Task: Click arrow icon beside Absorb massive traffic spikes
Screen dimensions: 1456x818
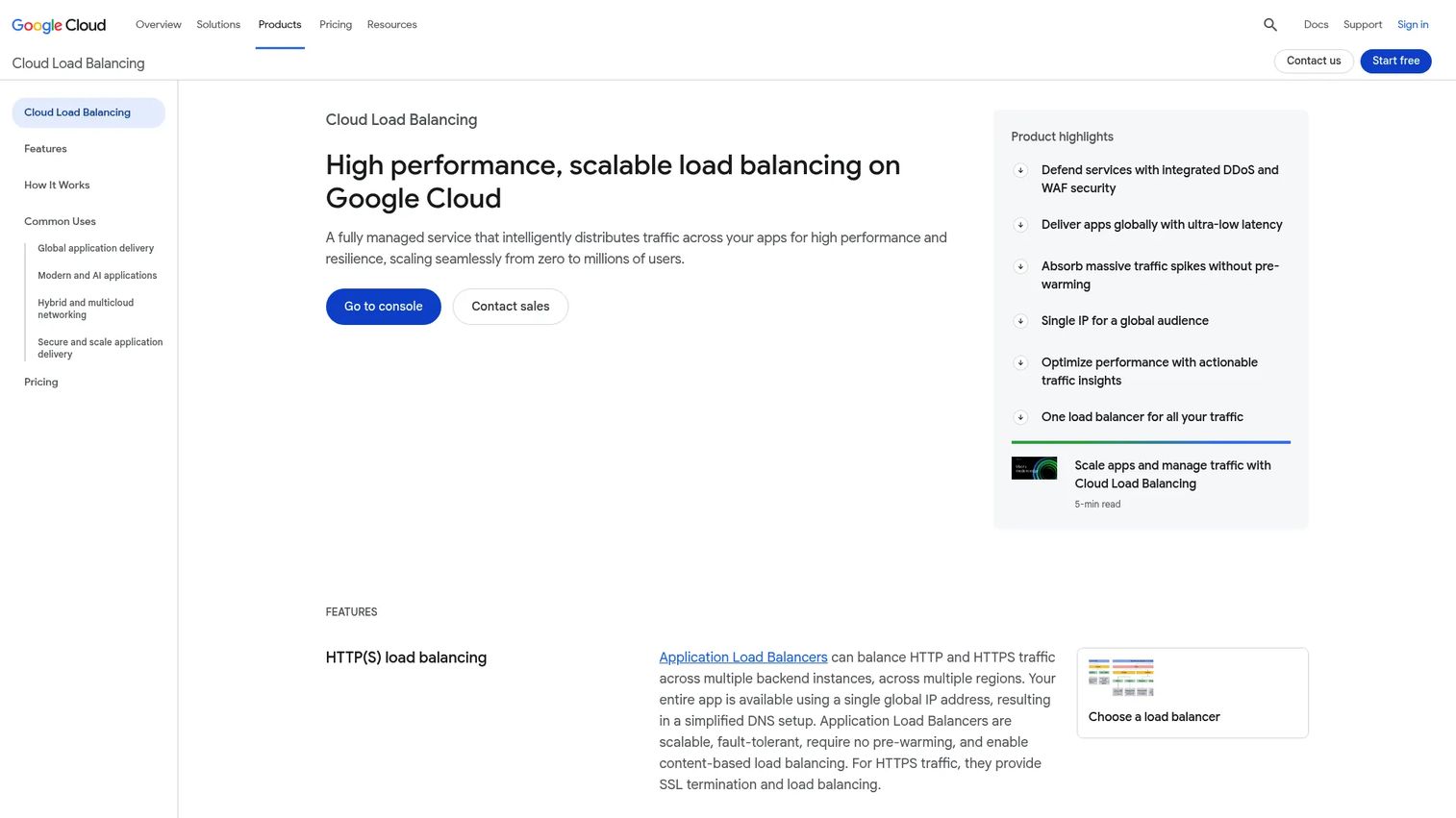Action: click(x=1020, y=266)
